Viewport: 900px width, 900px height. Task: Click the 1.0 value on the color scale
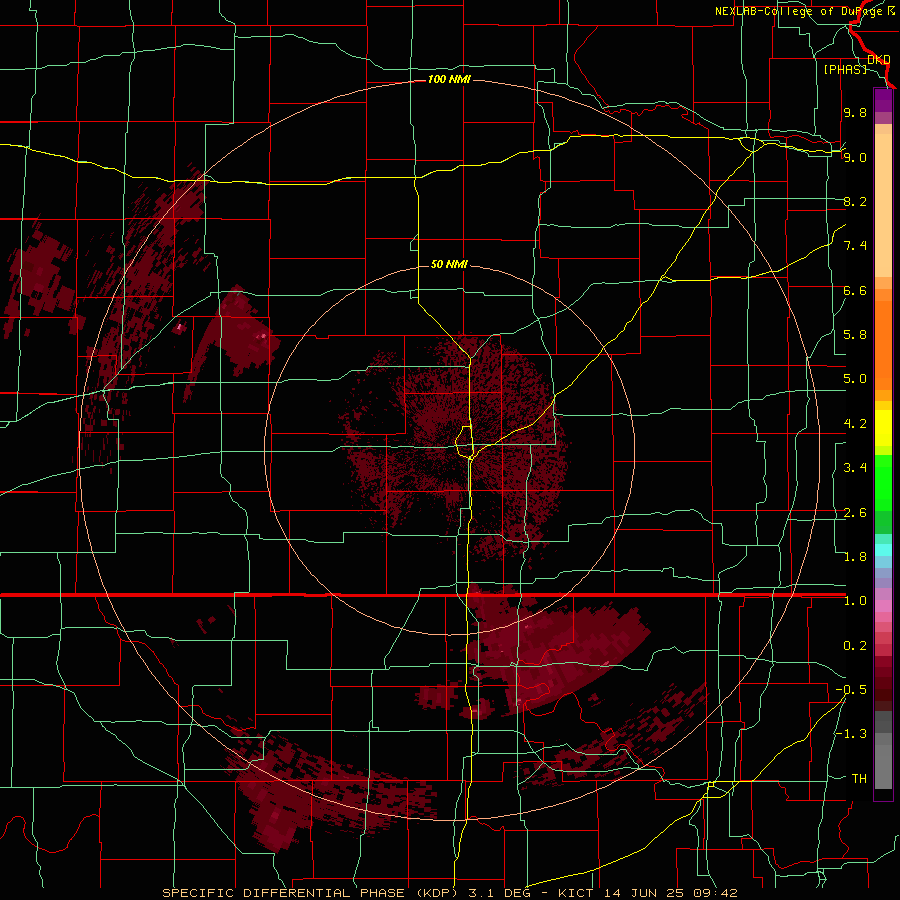[x=855, y=601]
